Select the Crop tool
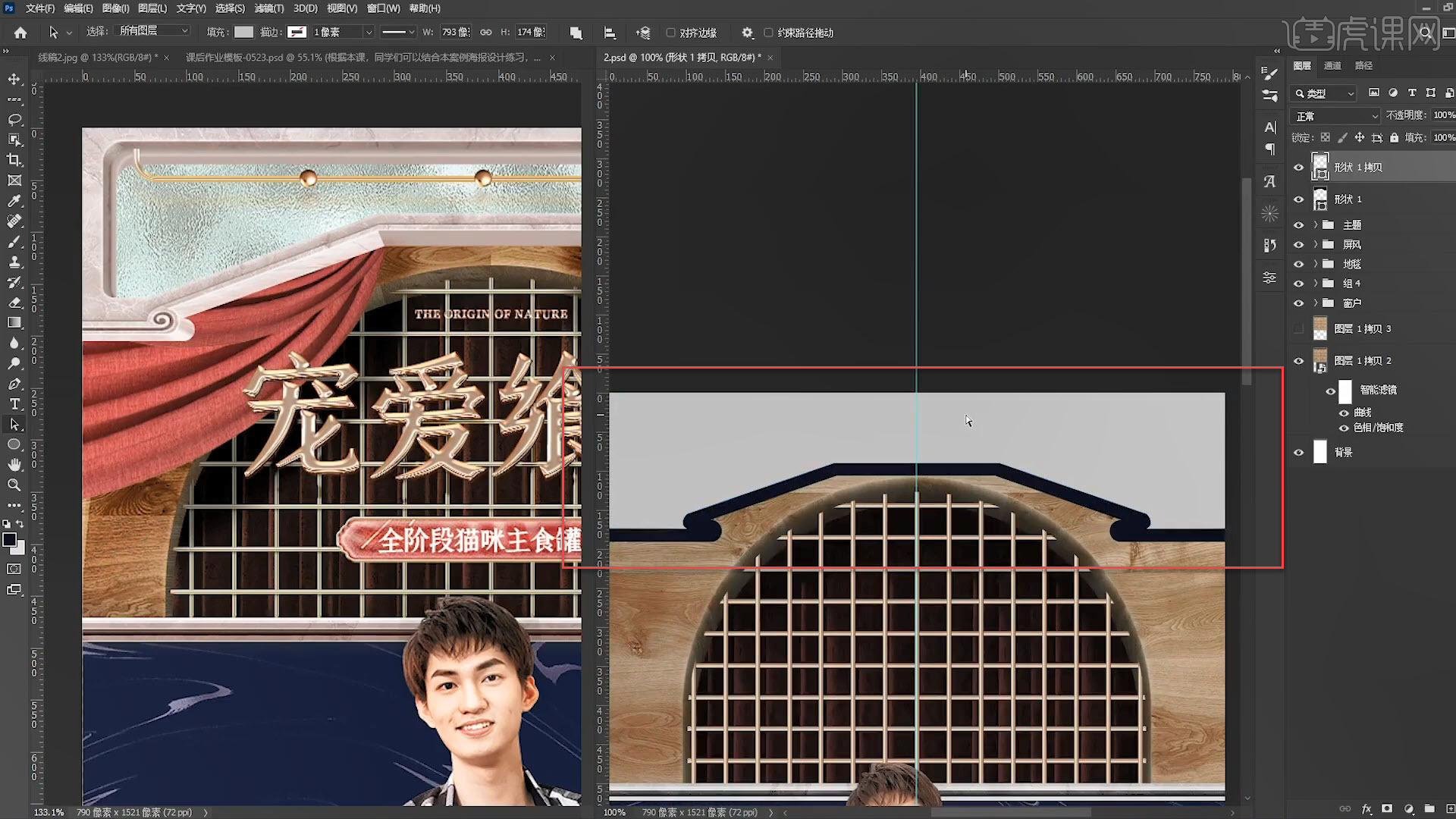 click(x=14, y=160)
